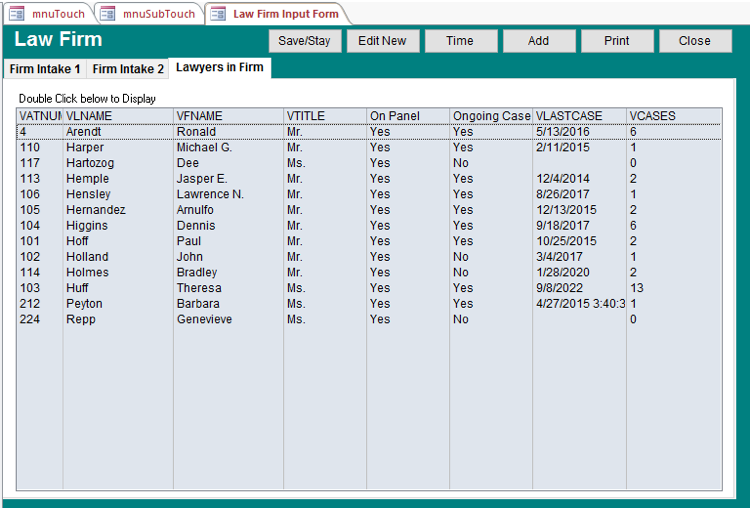Open the Firm Intake 1 tab

pos(45,69)
